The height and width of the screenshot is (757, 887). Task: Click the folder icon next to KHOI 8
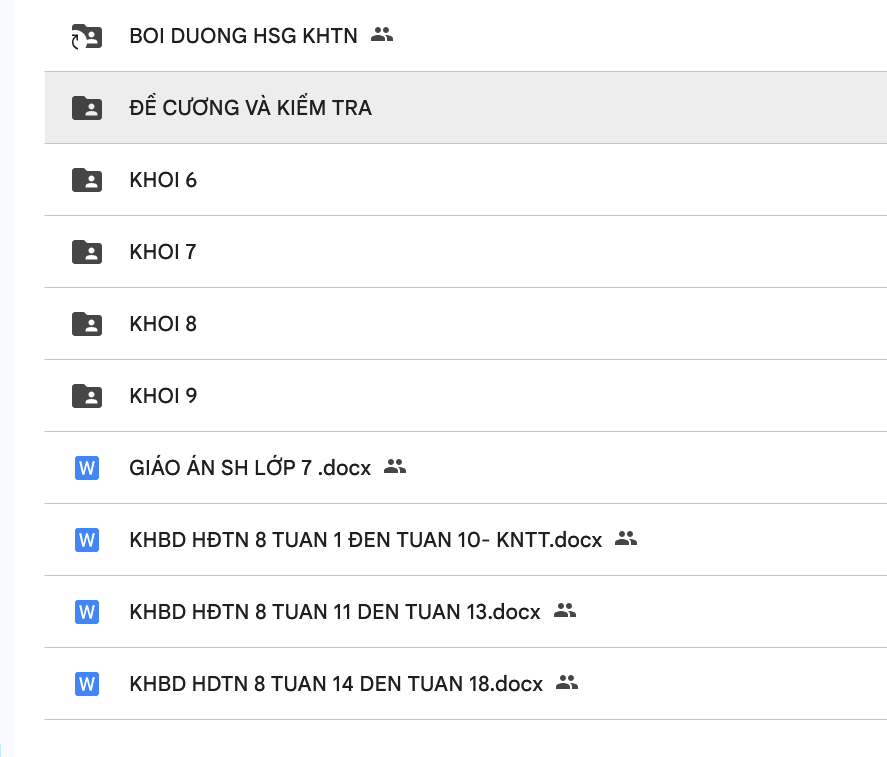87,324
